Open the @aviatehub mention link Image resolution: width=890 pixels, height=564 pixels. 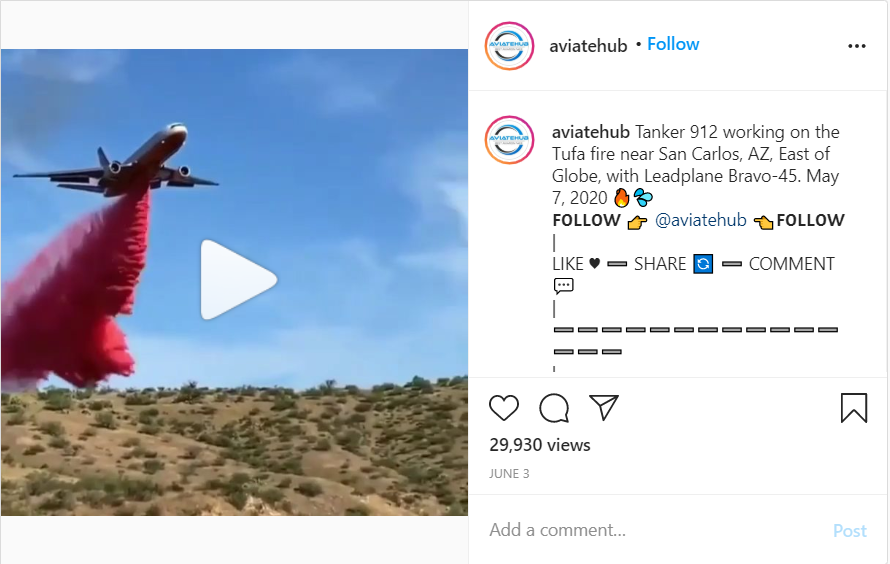[700, 220]
